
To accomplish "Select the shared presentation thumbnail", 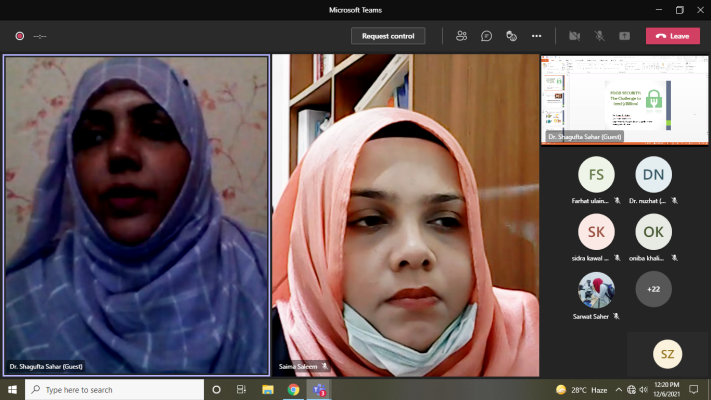I will [624, 99].
